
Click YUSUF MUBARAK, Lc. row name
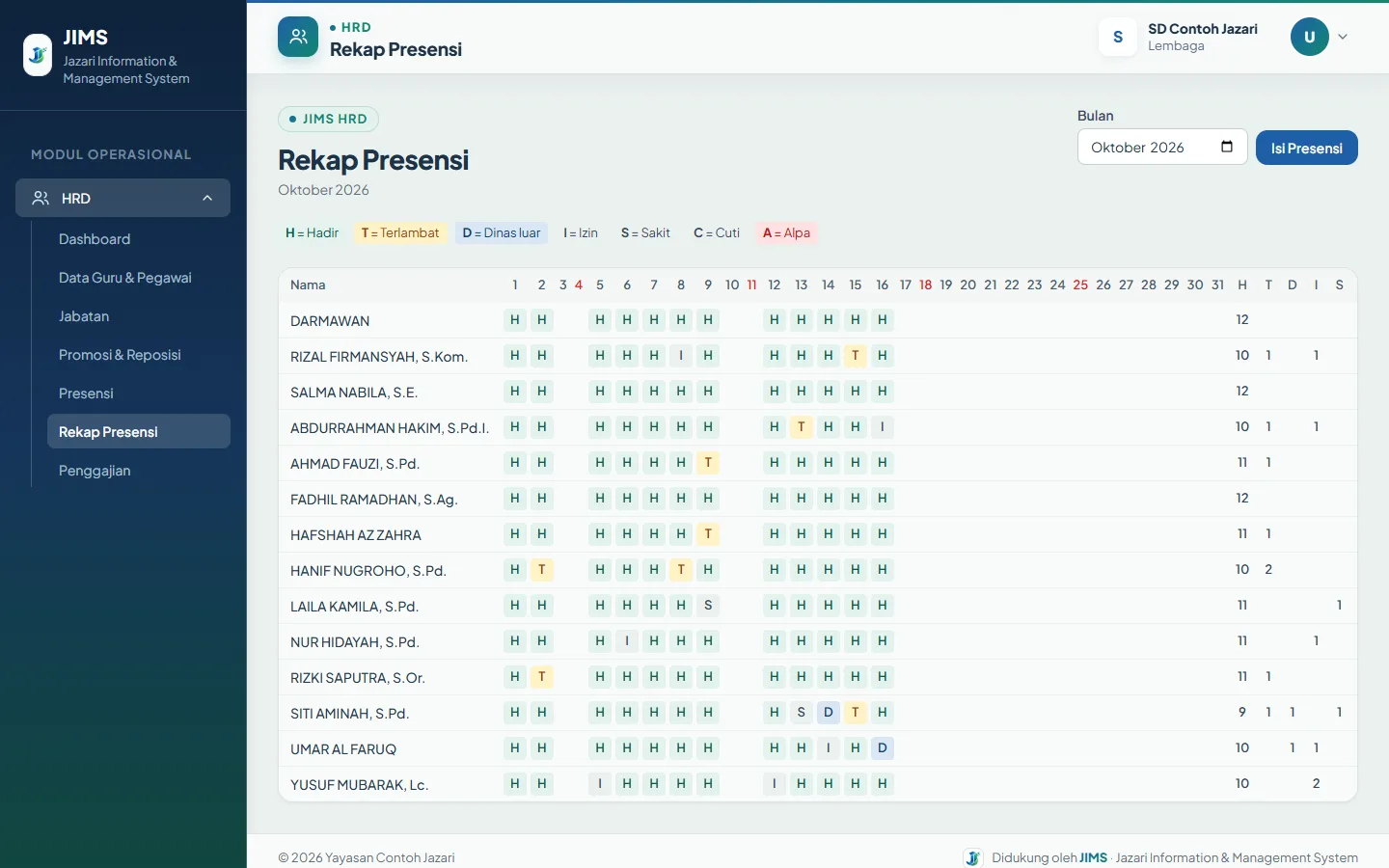pyautogui.click(x=359, y=784)
